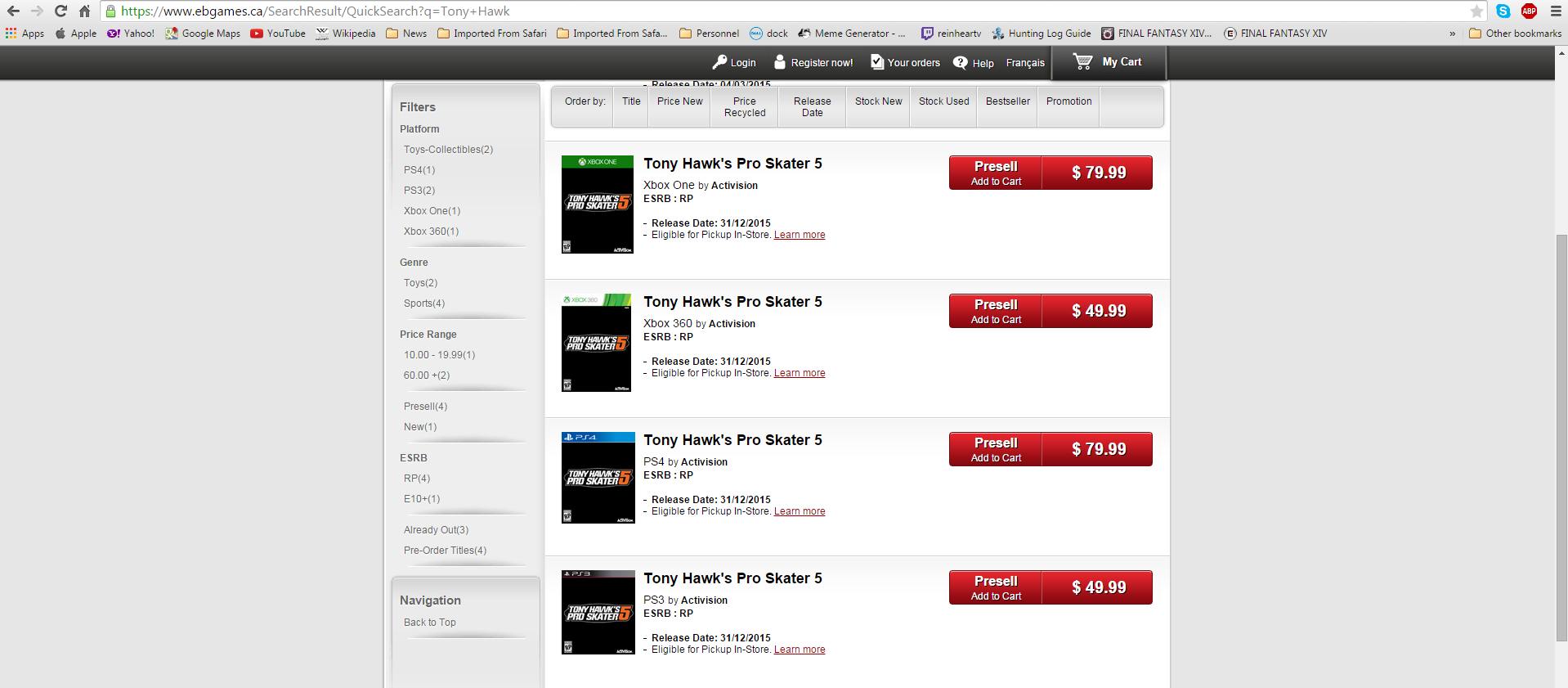Click Learn more for Xbox 360 pickup
The image size is (1568, 688).
pyautogui.click(x=800, y=373)
